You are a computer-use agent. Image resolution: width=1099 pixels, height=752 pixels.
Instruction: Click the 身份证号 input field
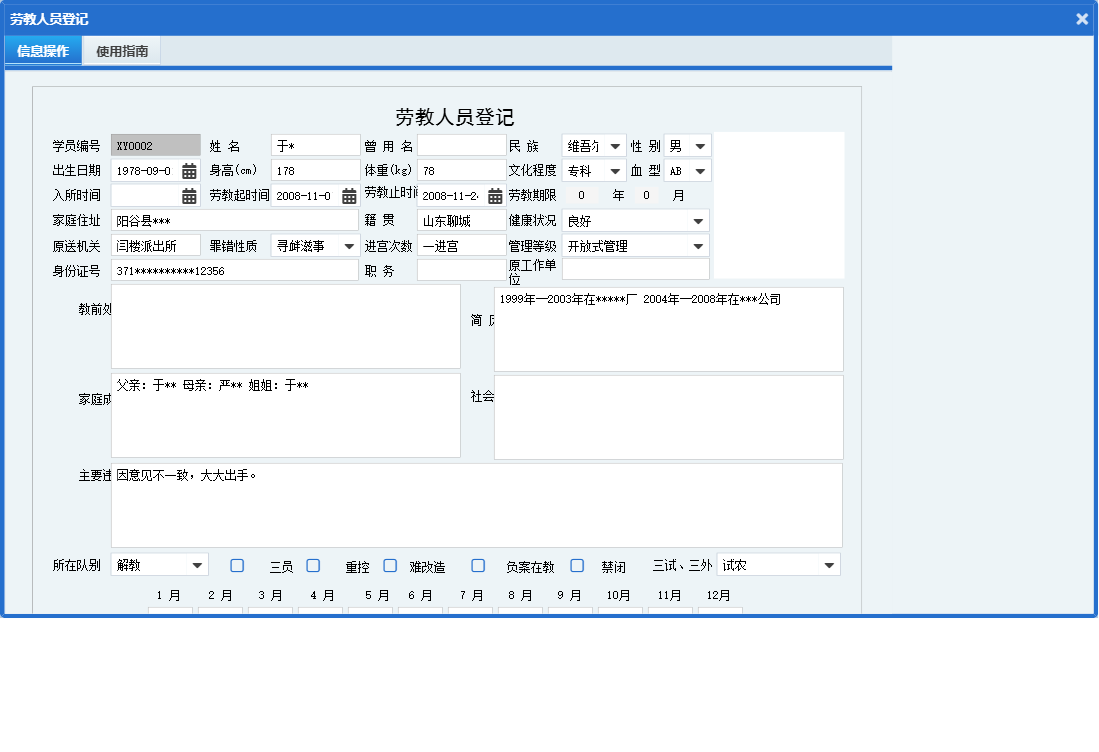coord(235,270)
